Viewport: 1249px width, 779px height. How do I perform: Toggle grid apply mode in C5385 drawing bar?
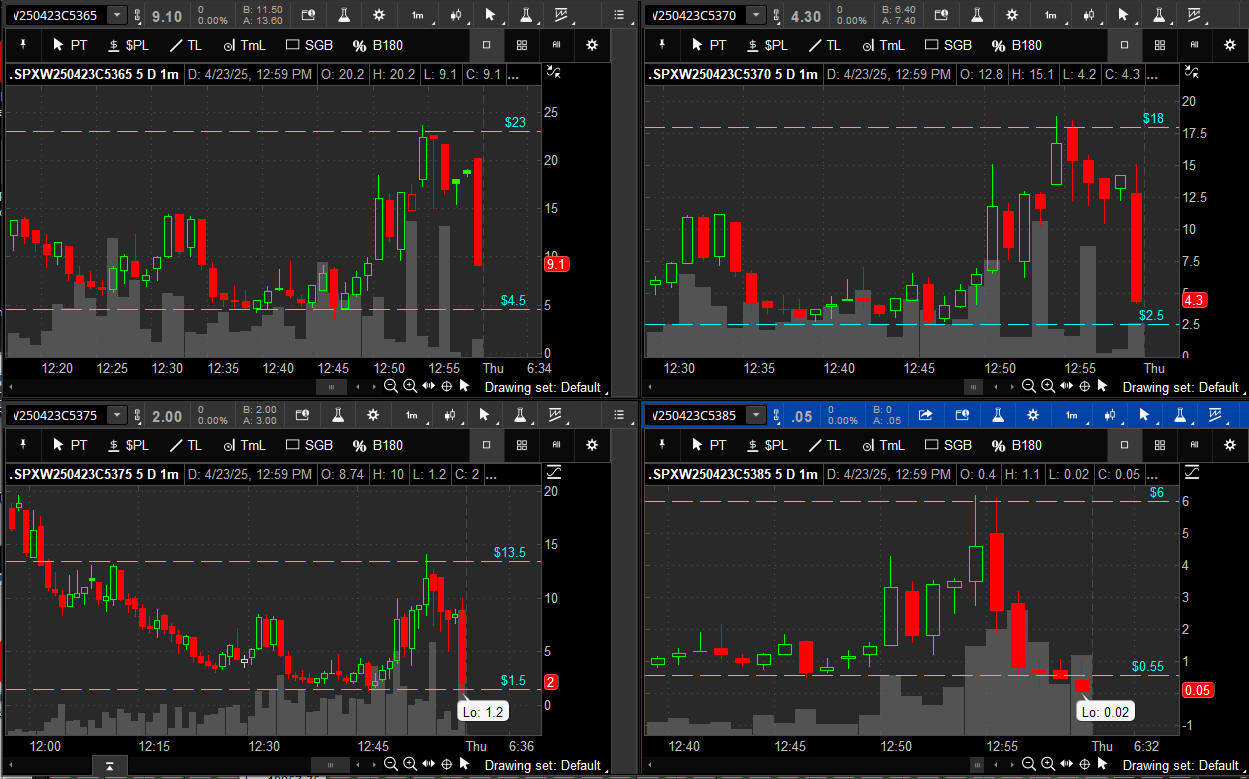coord(1160,445)
